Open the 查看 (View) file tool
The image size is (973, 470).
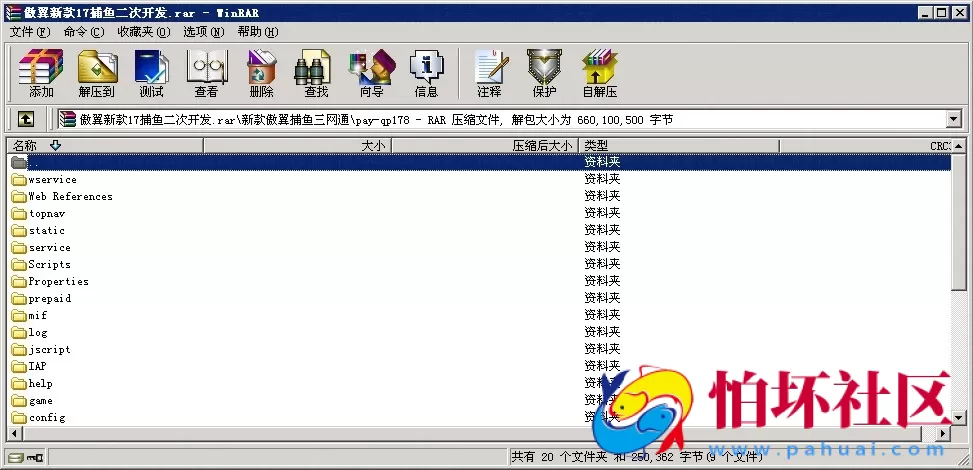coord(206,73)
